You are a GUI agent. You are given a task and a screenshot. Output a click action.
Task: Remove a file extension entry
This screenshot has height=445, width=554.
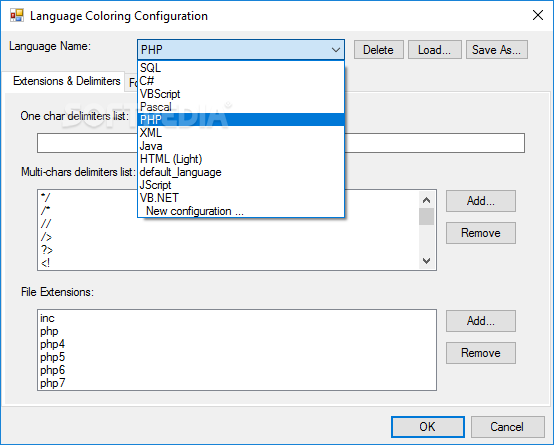pyautogui.click(x=481, y=353)
